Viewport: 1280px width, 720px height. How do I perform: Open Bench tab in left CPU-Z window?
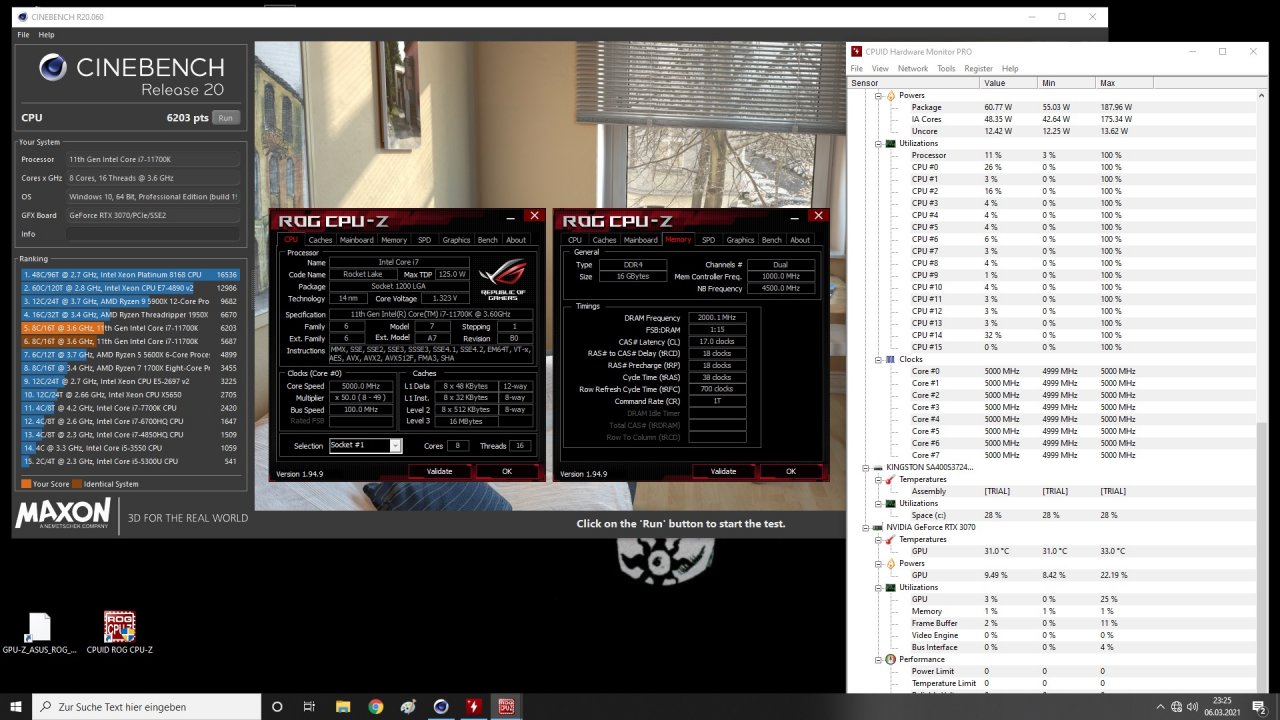[488, 240]
